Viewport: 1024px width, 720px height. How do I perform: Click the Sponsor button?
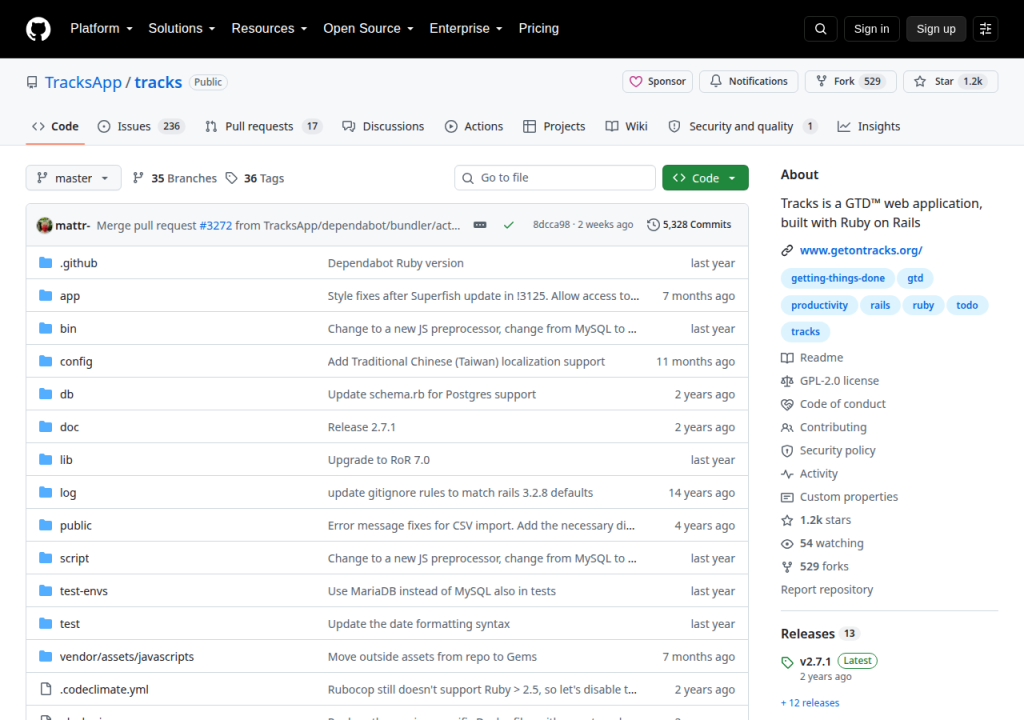(657, 82)
